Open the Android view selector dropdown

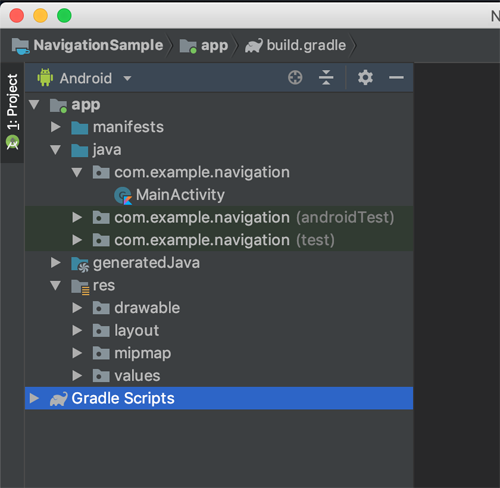pyautogui.click(x=85, y=79)
